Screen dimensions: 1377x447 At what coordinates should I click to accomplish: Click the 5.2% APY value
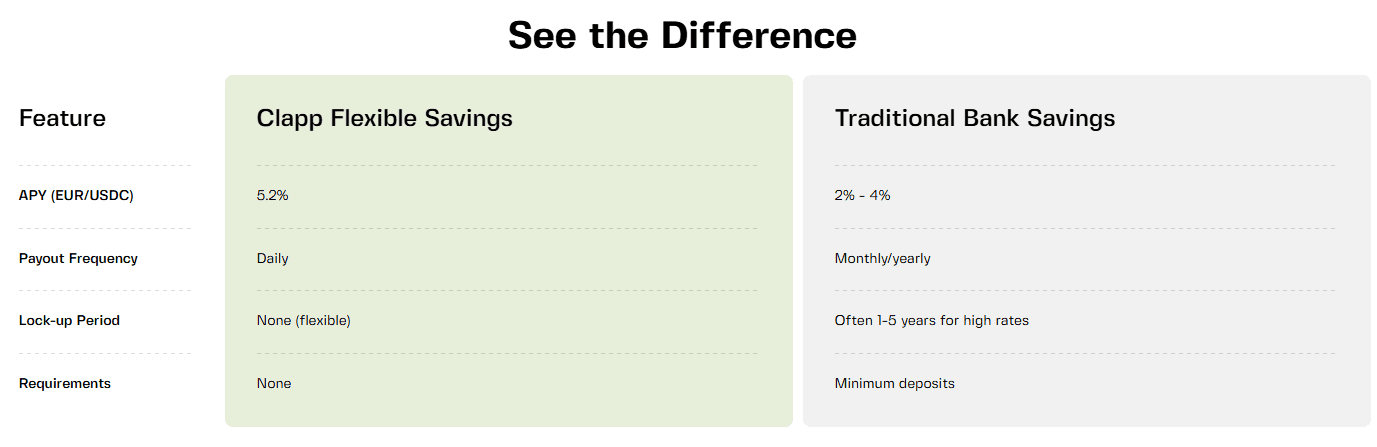coord(272,195)
